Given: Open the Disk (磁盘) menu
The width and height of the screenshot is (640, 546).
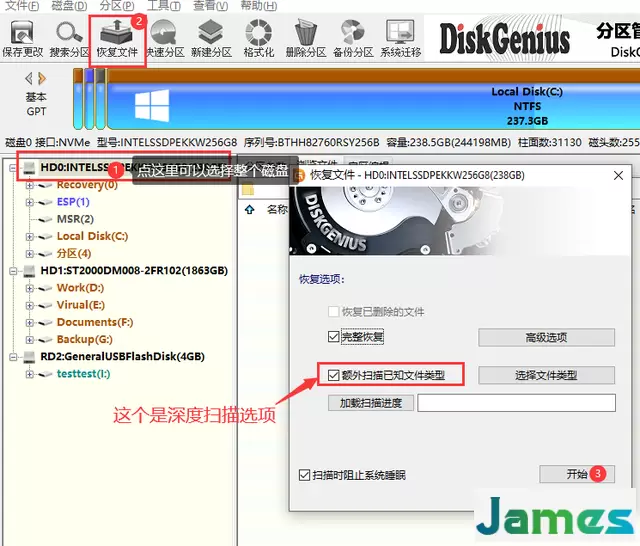Looking at the screenshot, I should [69, 6].
